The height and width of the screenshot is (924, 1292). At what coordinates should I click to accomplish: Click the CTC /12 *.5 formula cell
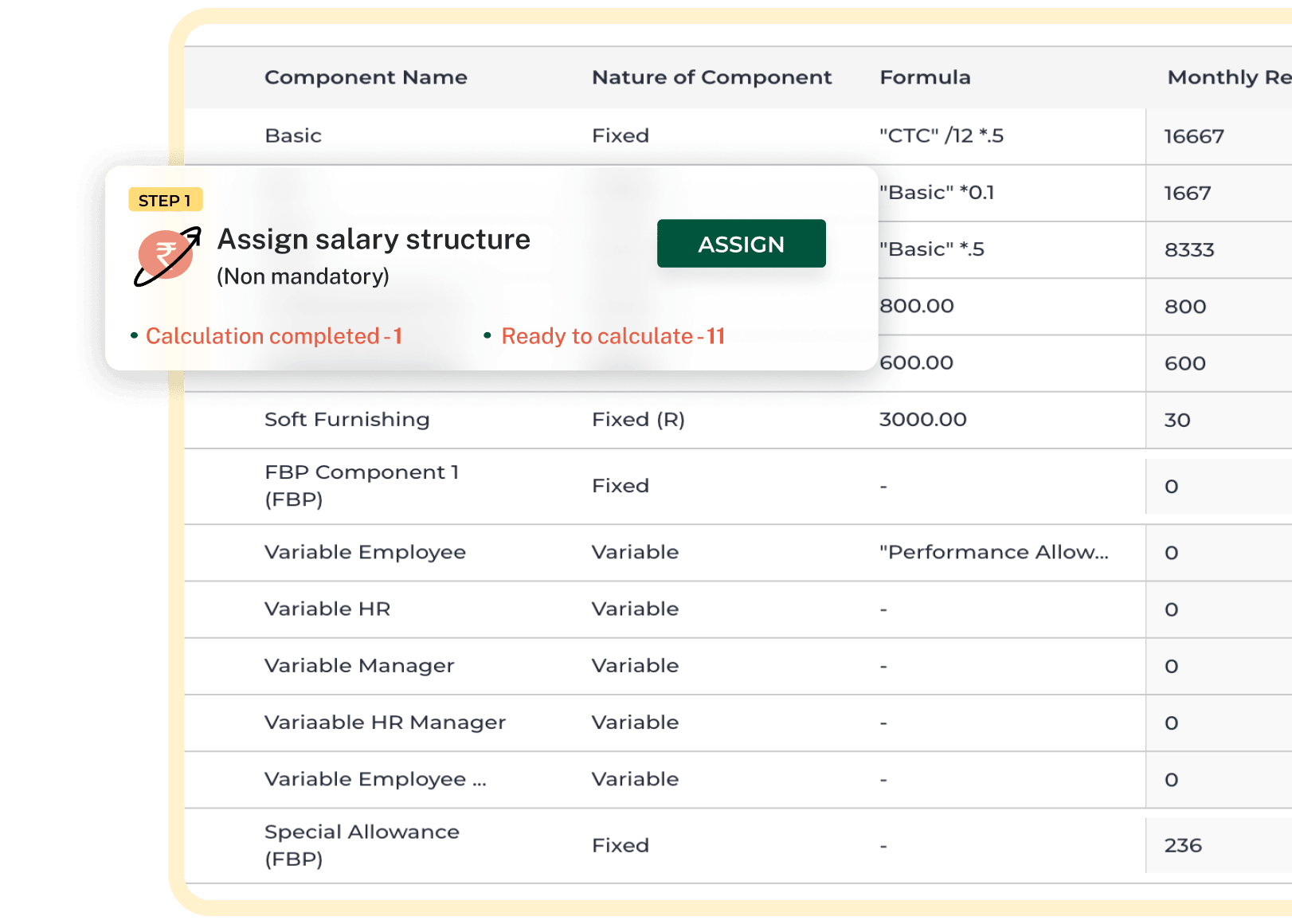pos(942,135)
